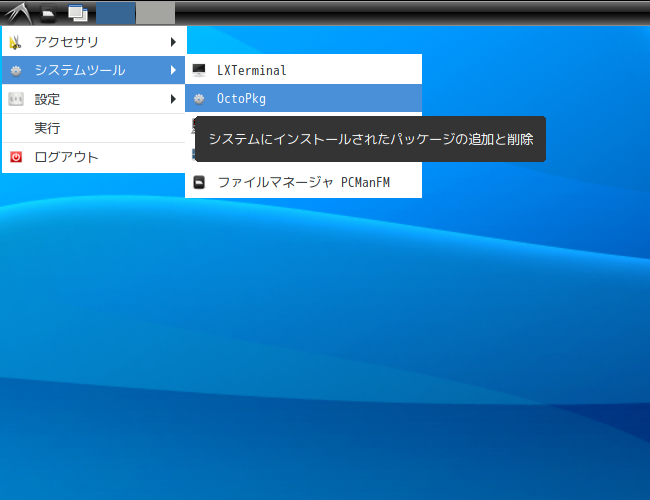The height and width of the screenshot is (500, 650).
Task: Switch to the first blue workspace
Action: 116,13
